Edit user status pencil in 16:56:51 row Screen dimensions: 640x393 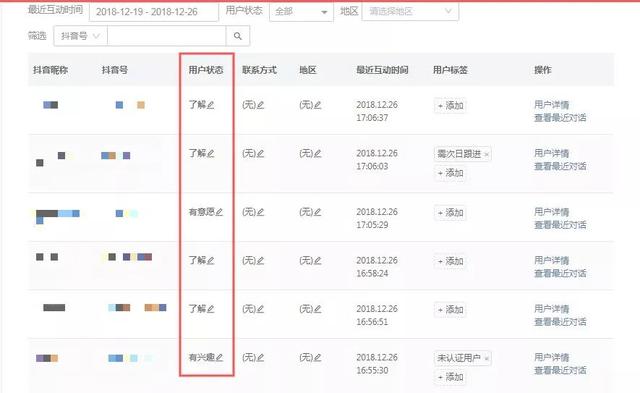coord(211,309)
